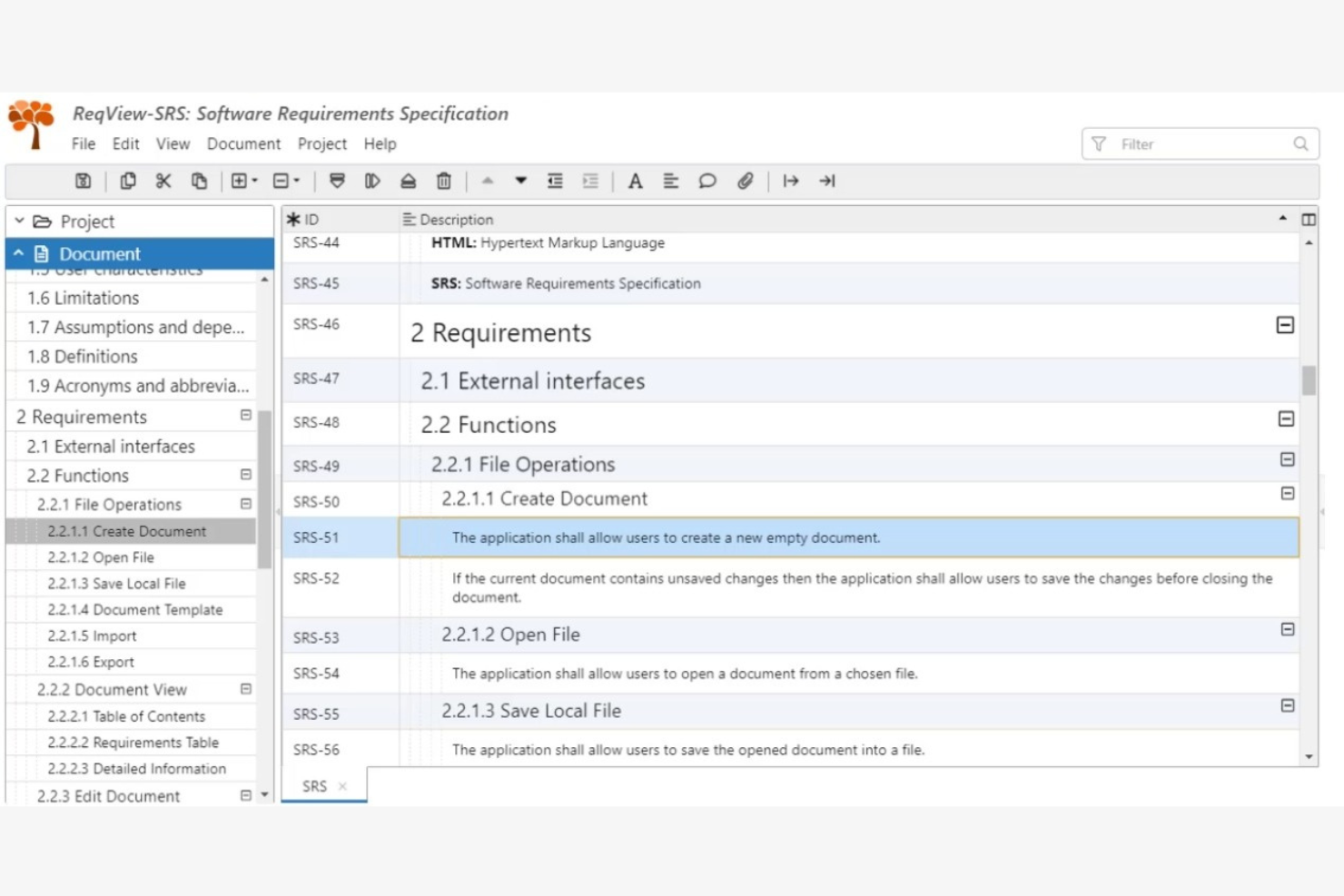1344x896 pixels.
Task: Collapse the Requirements section chapter SRS-46
Action: [x=1284, y=324]
